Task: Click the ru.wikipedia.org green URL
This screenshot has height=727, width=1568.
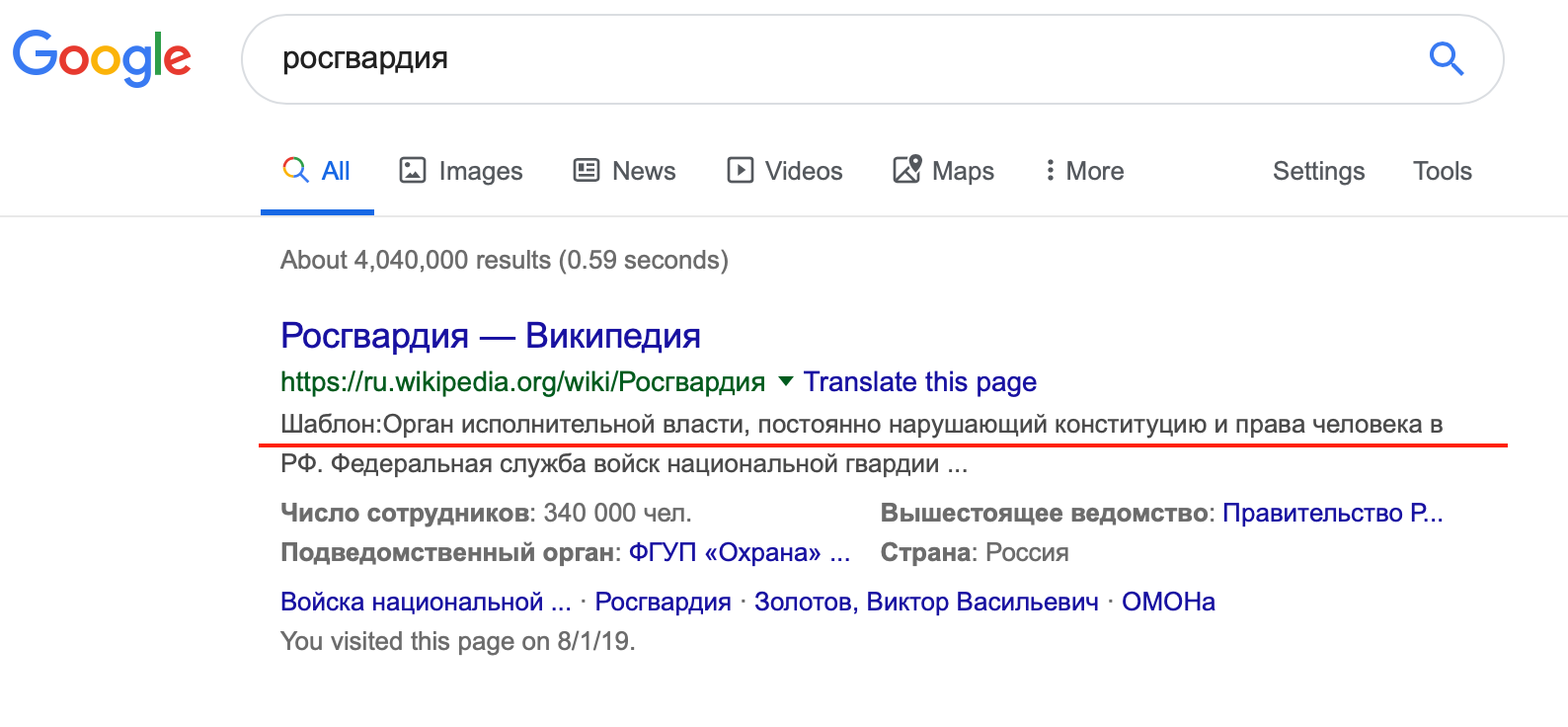Action: [522, 381]
